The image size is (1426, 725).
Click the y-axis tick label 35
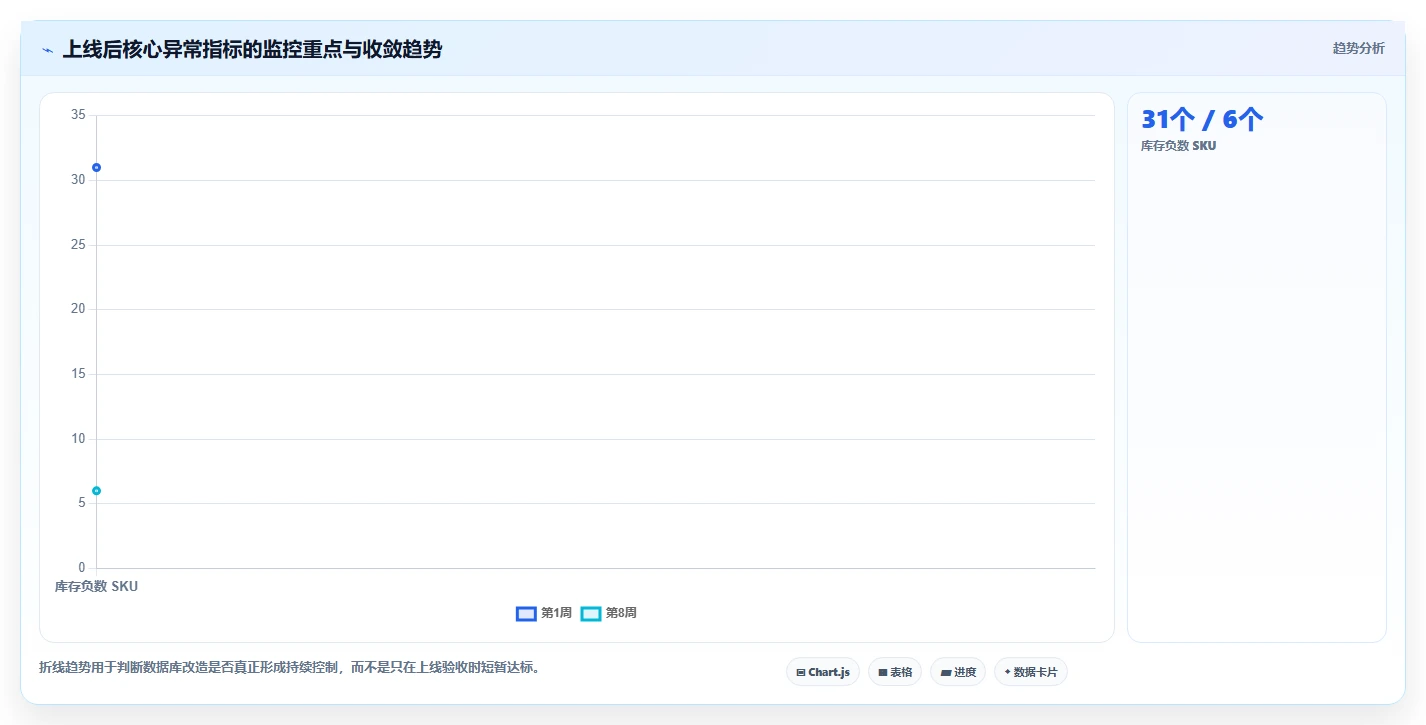coord(79,115)
